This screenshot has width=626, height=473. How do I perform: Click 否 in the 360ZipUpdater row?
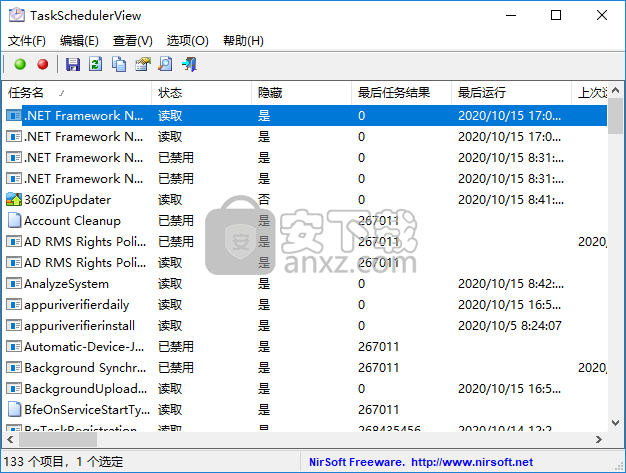(x=264, y=199)
